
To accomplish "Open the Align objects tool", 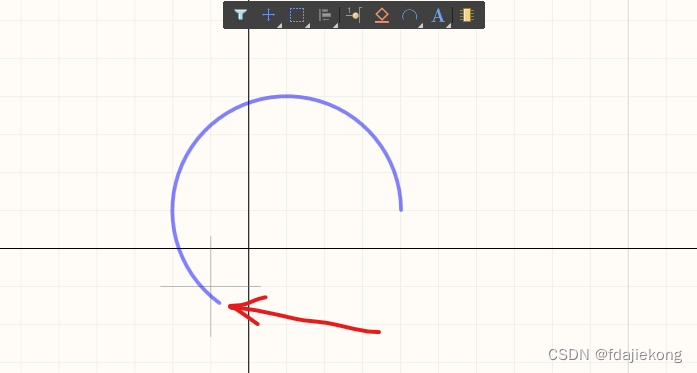I will (x=325, y=15).
